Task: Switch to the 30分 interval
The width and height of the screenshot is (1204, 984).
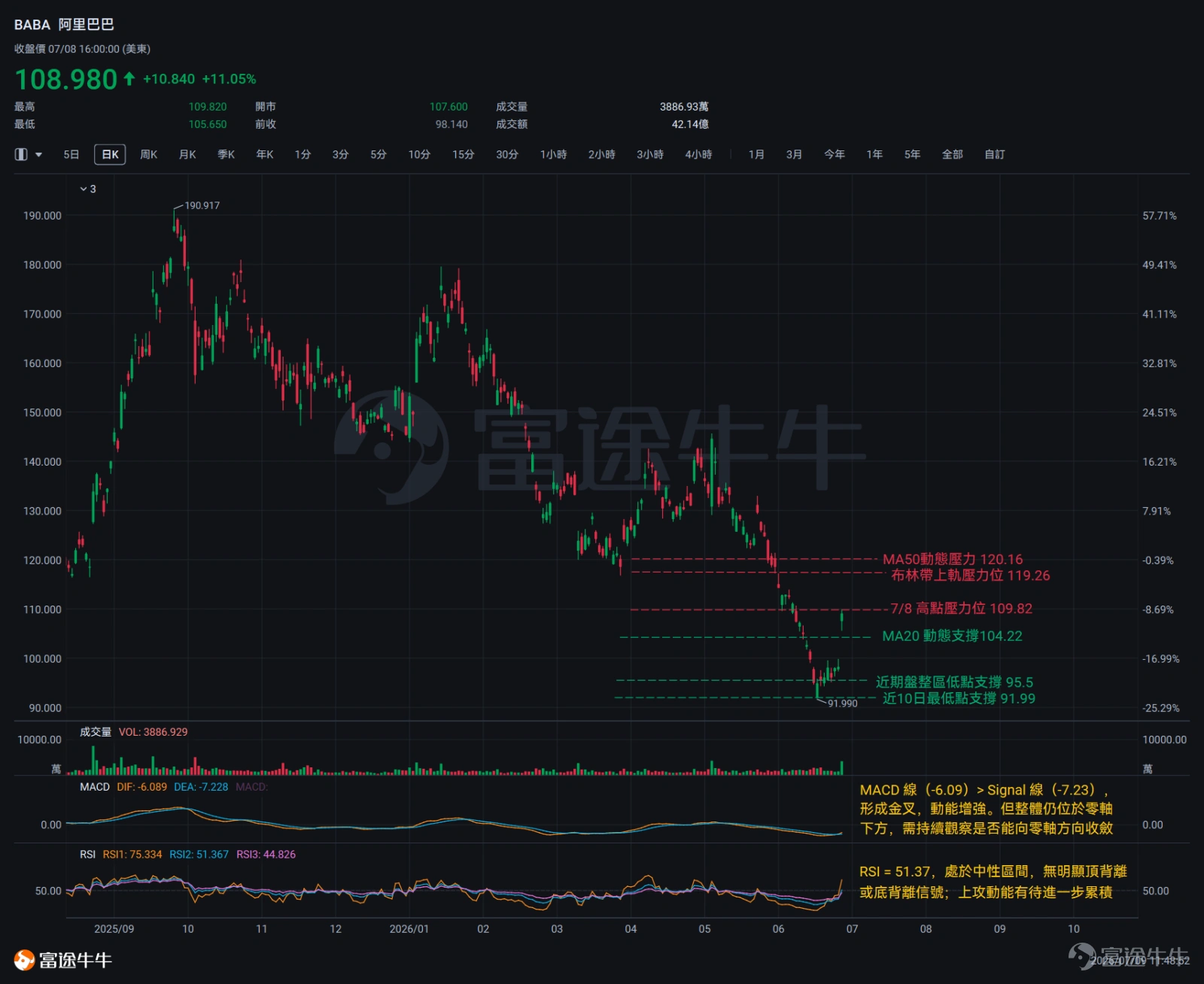Action: (507, 154)
